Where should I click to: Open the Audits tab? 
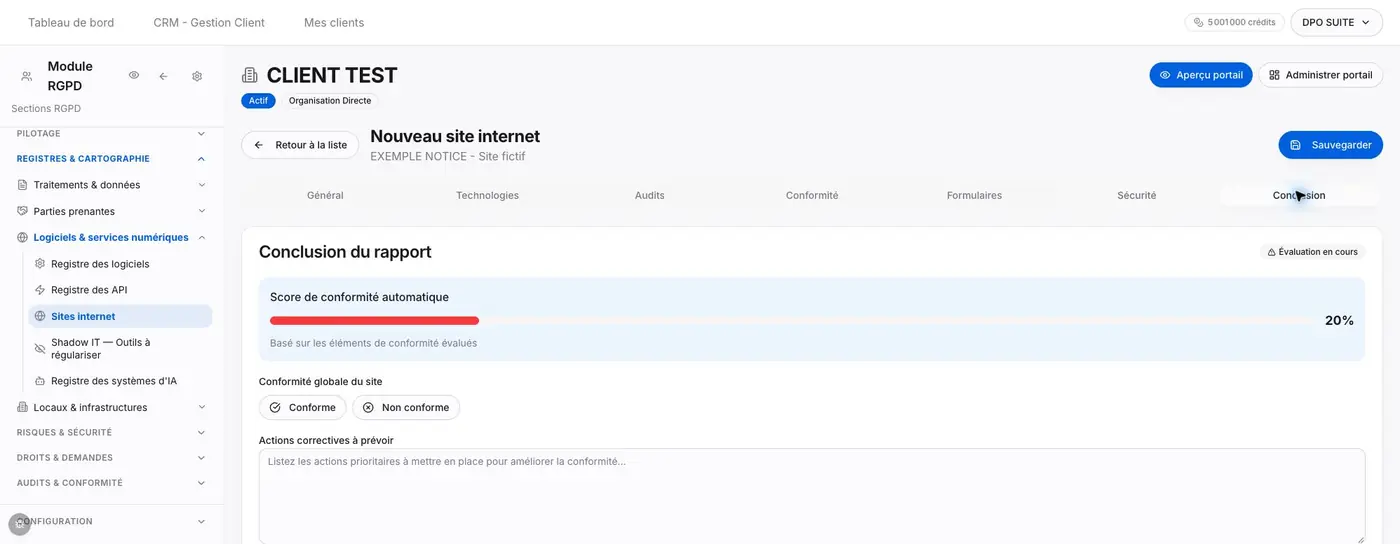(x=650, y=196)
